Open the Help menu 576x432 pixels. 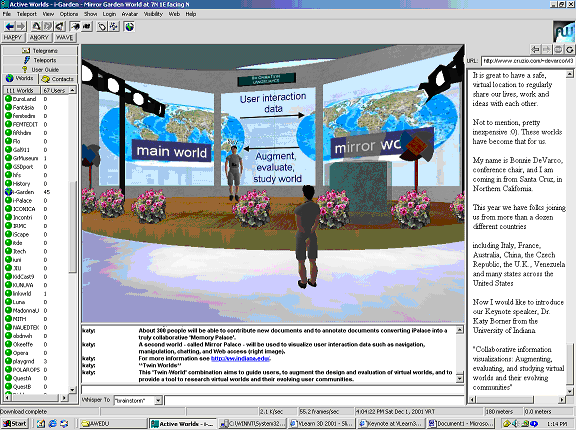click(191, 14)
